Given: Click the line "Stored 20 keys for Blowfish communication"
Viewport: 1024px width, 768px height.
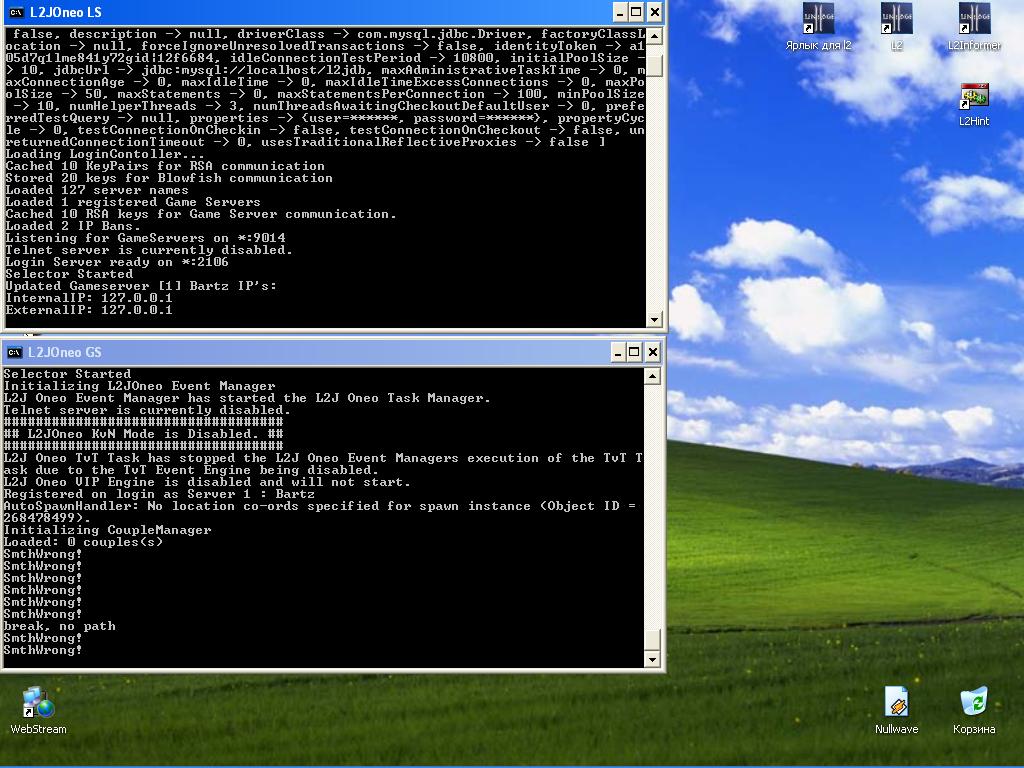Looking at the screenshot, I should [x=169, y=178].
